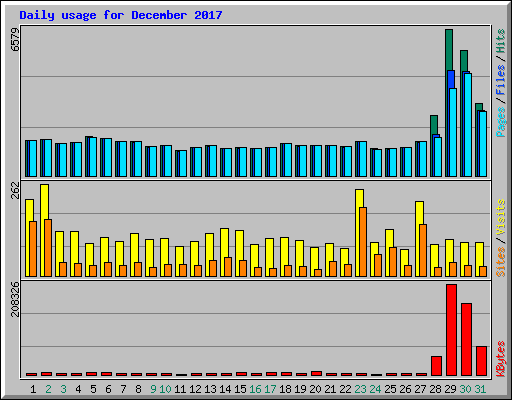Click the red KBytes bar for day 30
Screen dimensions: 512x400
pos(466,339)
